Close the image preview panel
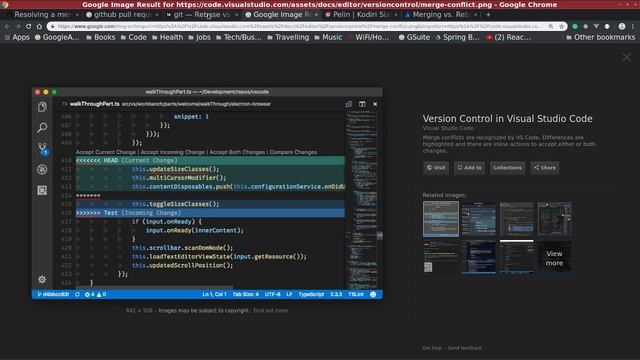This screenshot has height=360, width=640. tap(626, 58)
